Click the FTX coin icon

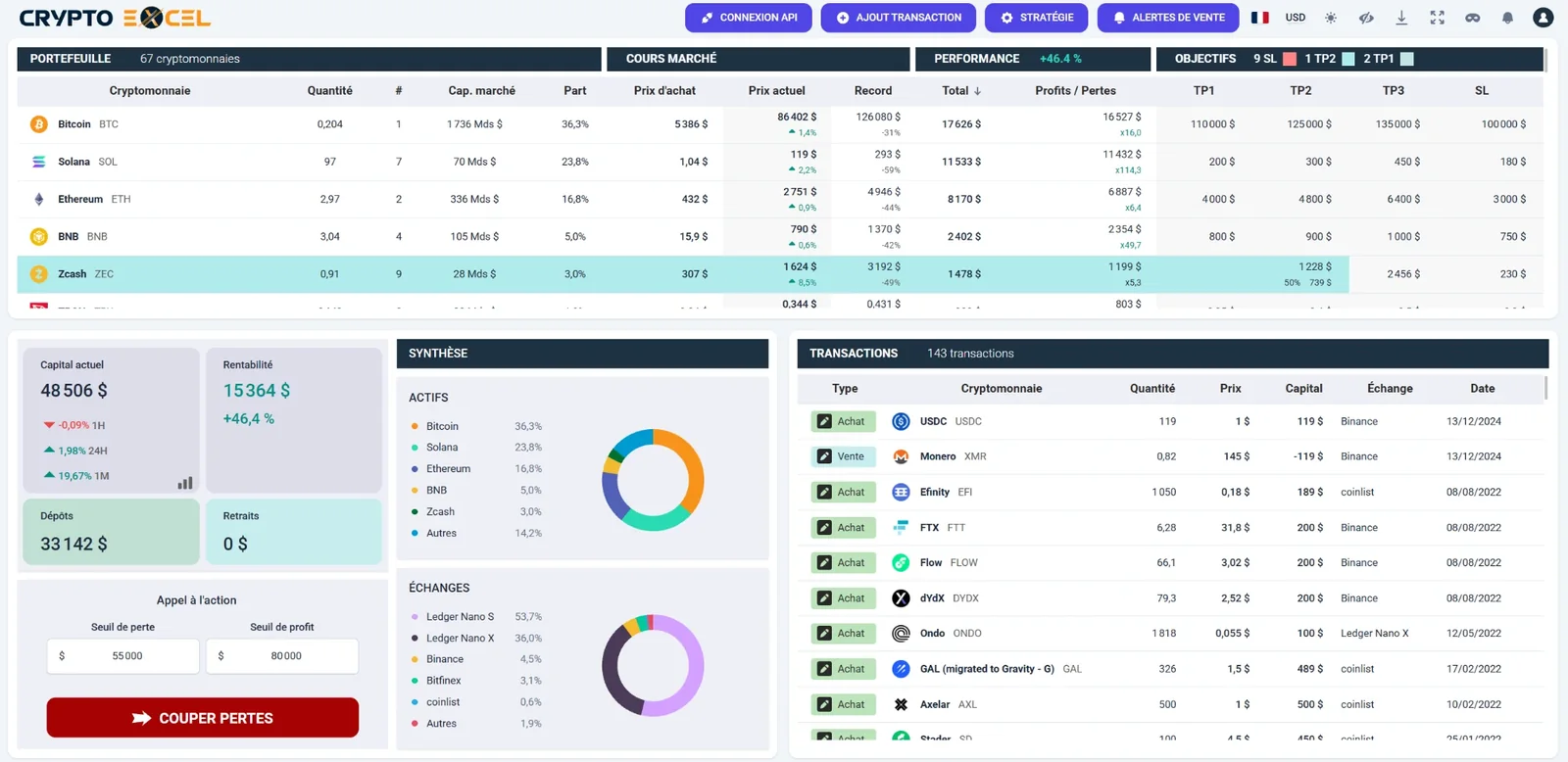coord(901,527)
